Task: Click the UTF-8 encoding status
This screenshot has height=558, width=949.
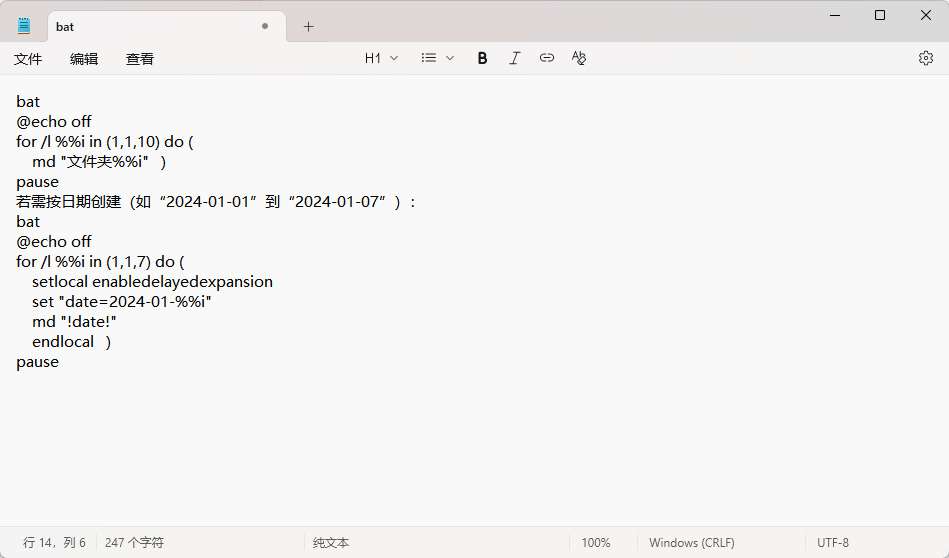Action: tap(833, 542)
